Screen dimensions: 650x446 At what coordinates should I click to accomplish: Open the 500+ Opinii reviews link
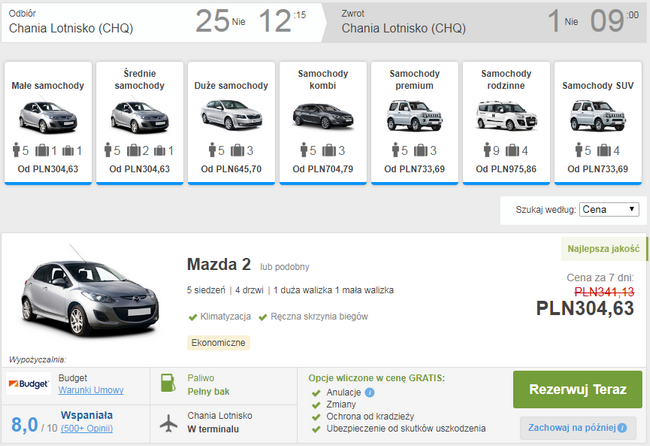(87, 428)
